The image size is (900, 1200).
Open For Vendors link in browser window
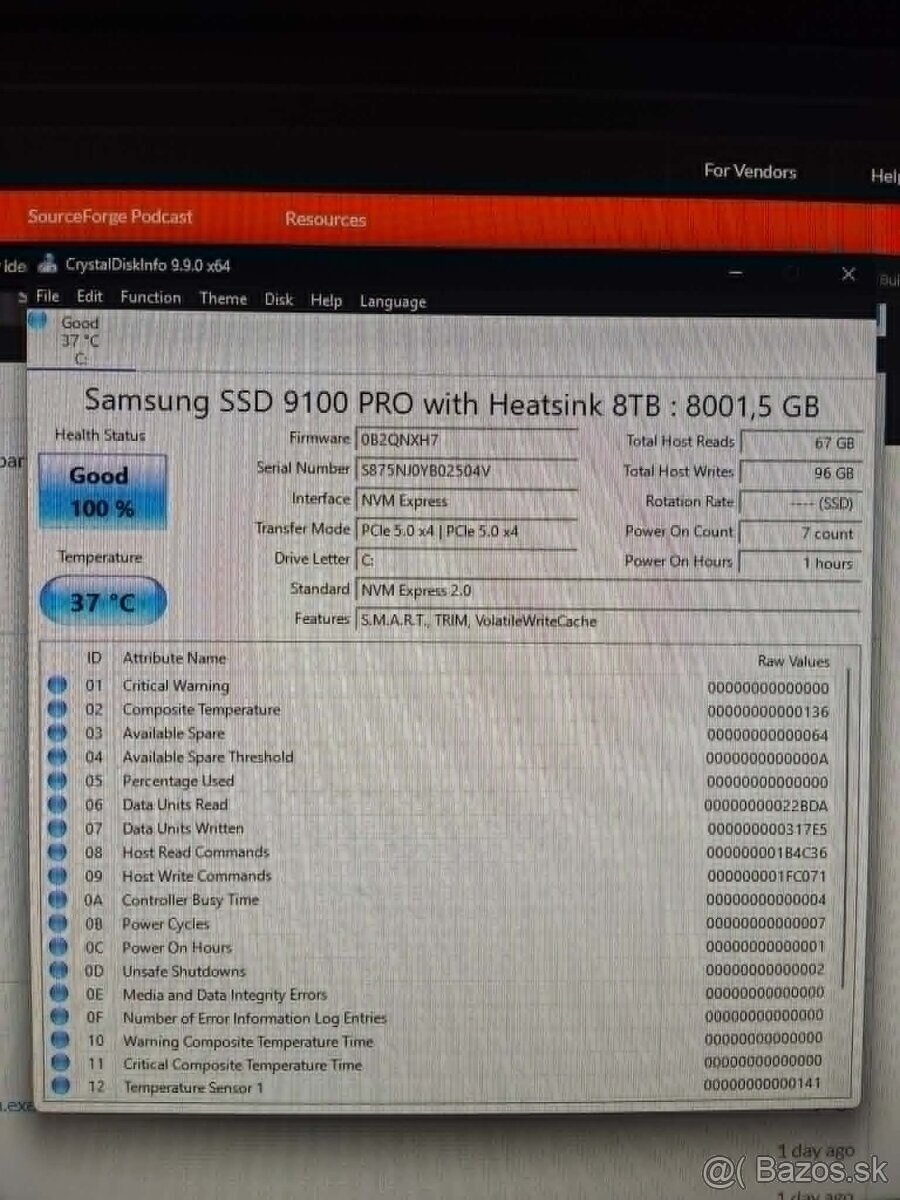[750, 171]
